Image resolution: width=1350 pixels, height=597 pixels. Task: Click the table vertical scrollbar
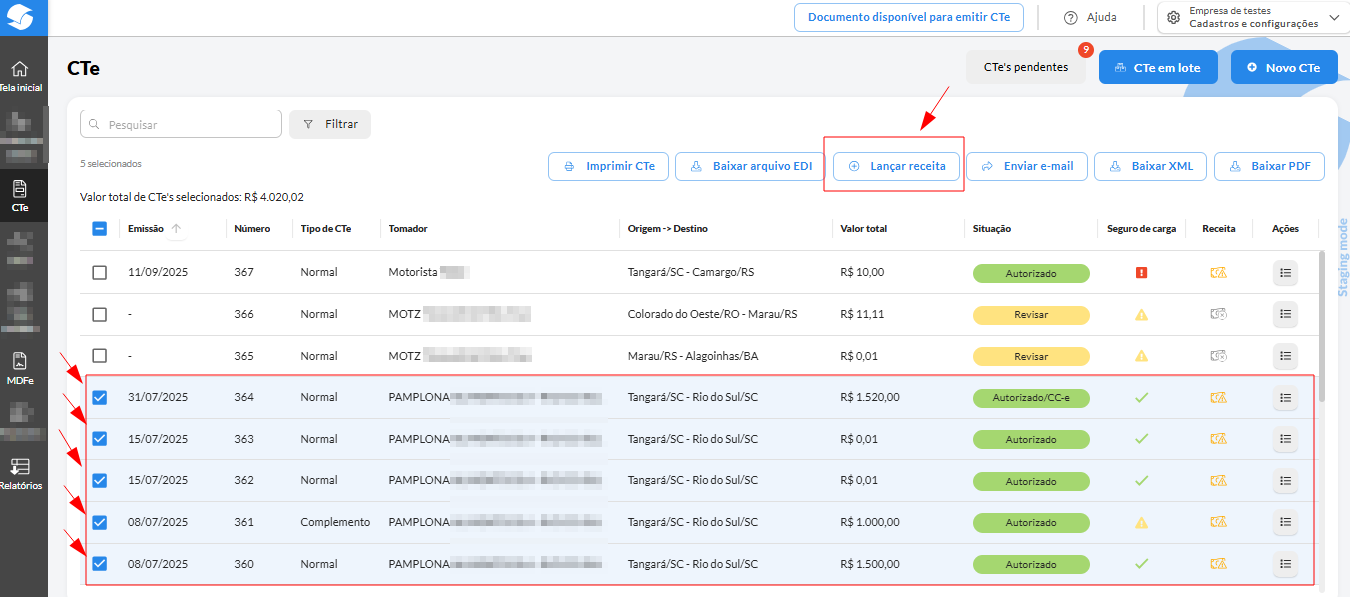tap(1323, 325)
